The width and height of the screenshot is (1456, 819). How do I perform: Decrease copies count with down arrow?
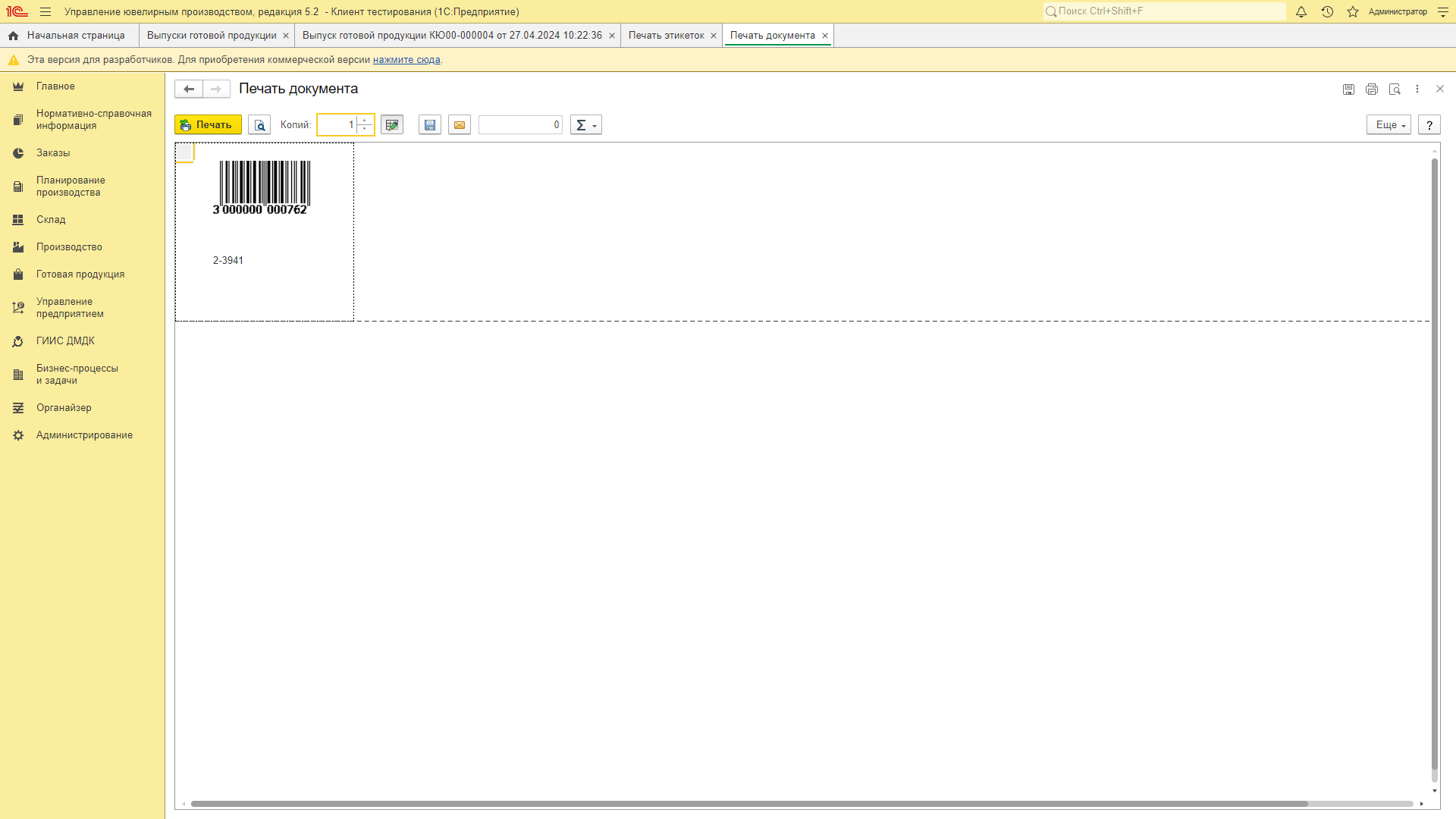tap(365, 130)
